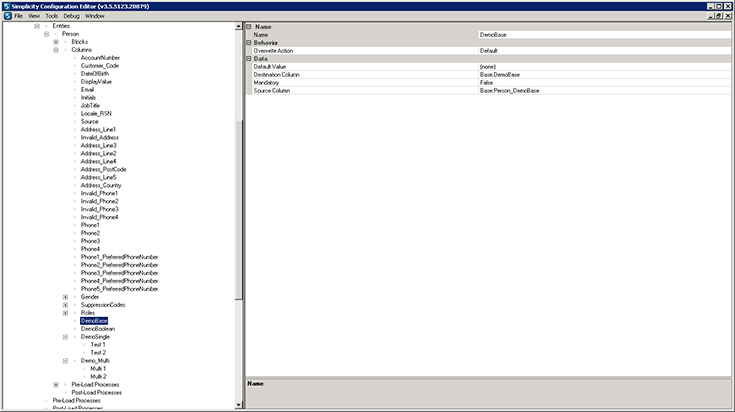
Task: Collapse the Entities tree node
Action: (x=37, y=26)
